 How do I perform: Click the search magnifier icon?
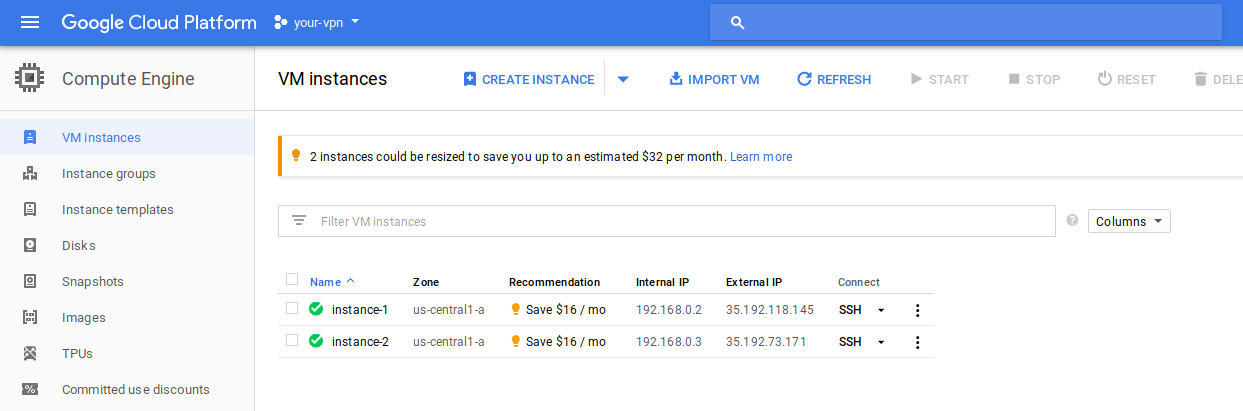[738, 23]
